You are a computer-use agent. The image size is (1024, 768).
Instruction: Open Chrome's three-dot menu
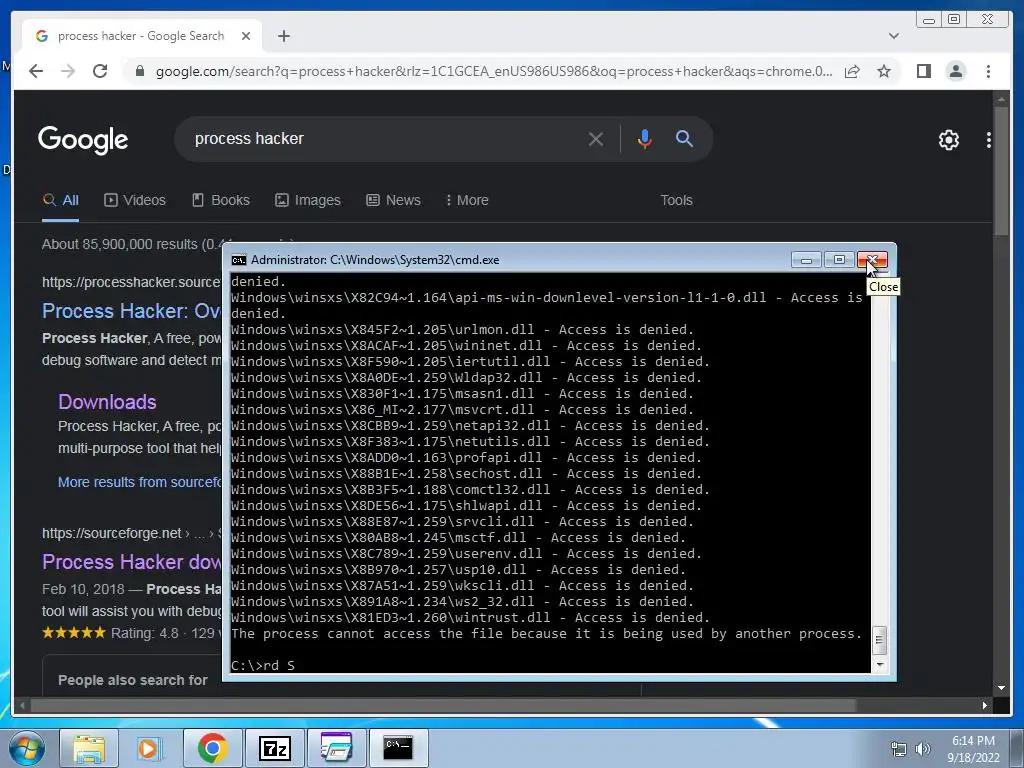(x=988, y=71)
